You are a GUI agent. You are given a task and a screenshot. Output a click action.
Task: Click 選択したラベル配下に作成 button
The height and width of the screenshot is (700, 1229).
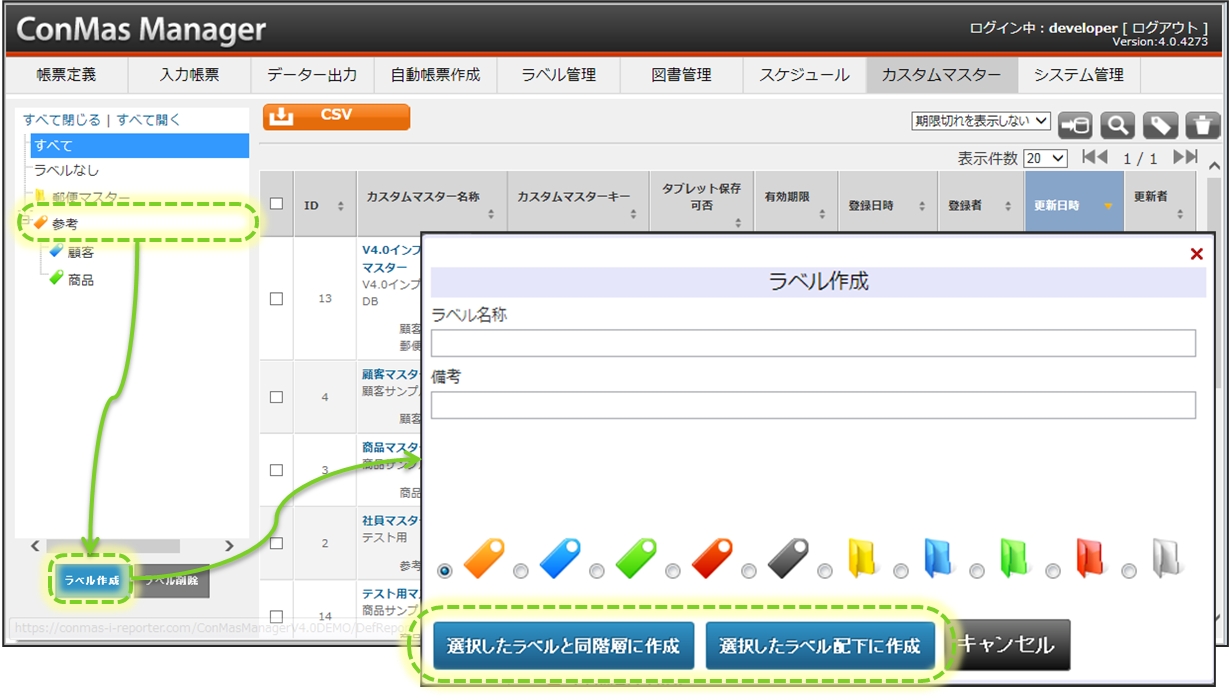819,646
